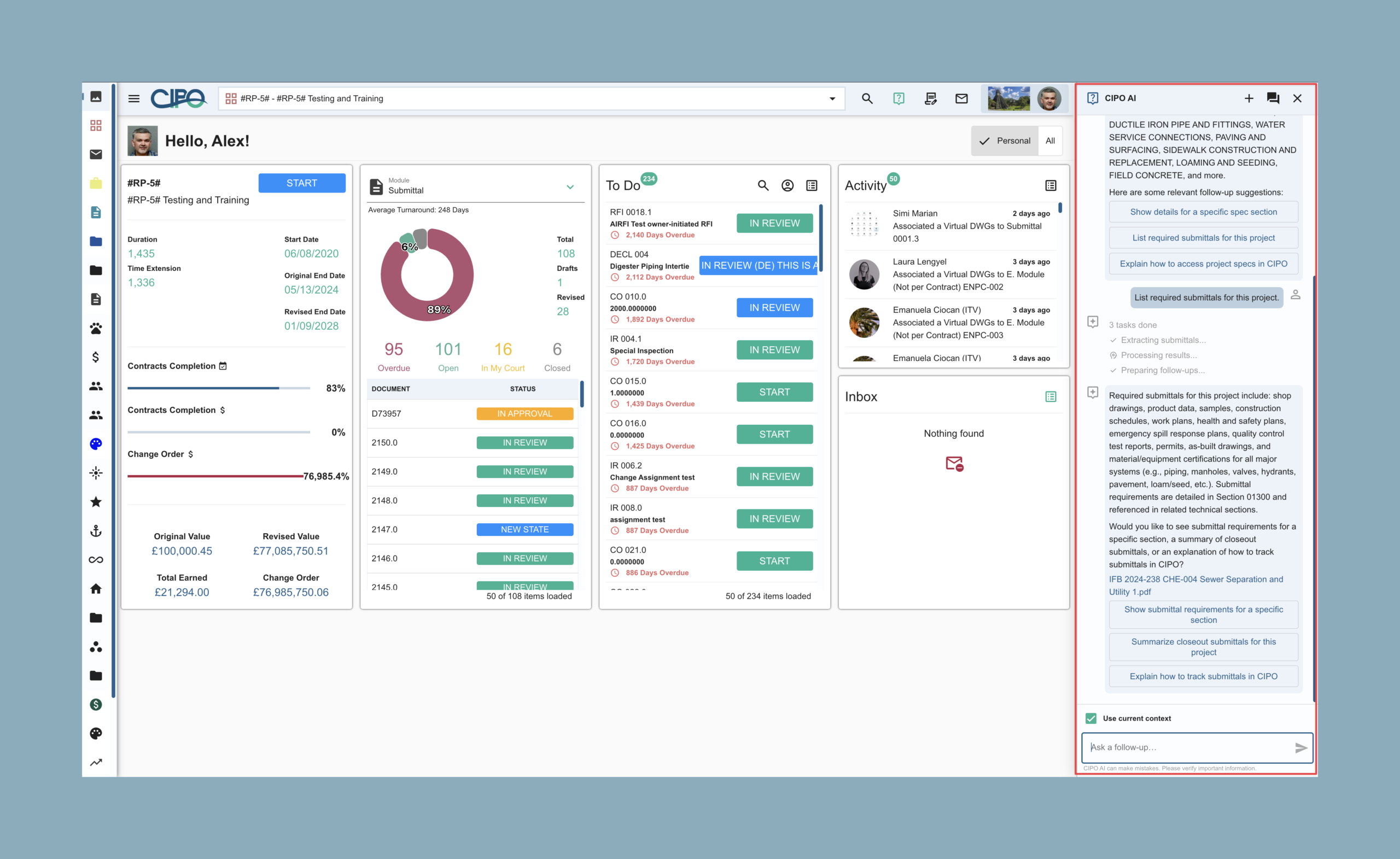Open the CIPO AI help icon in the toolbar
Screen dimensions: 1400x859
tap(899, 98)
